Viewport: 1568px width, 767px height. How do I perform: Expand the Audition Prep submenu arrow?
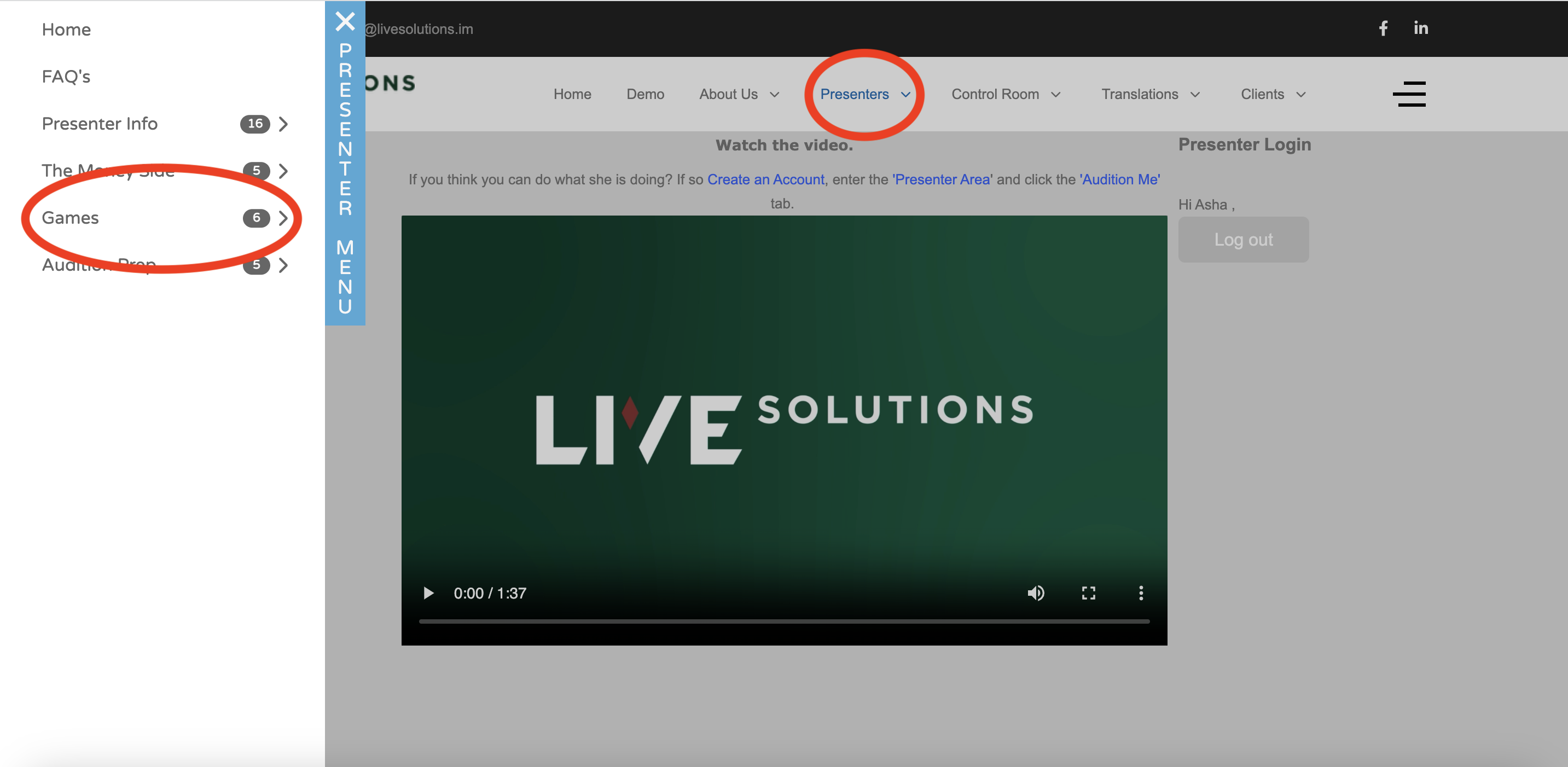click(x=283, y=265)
